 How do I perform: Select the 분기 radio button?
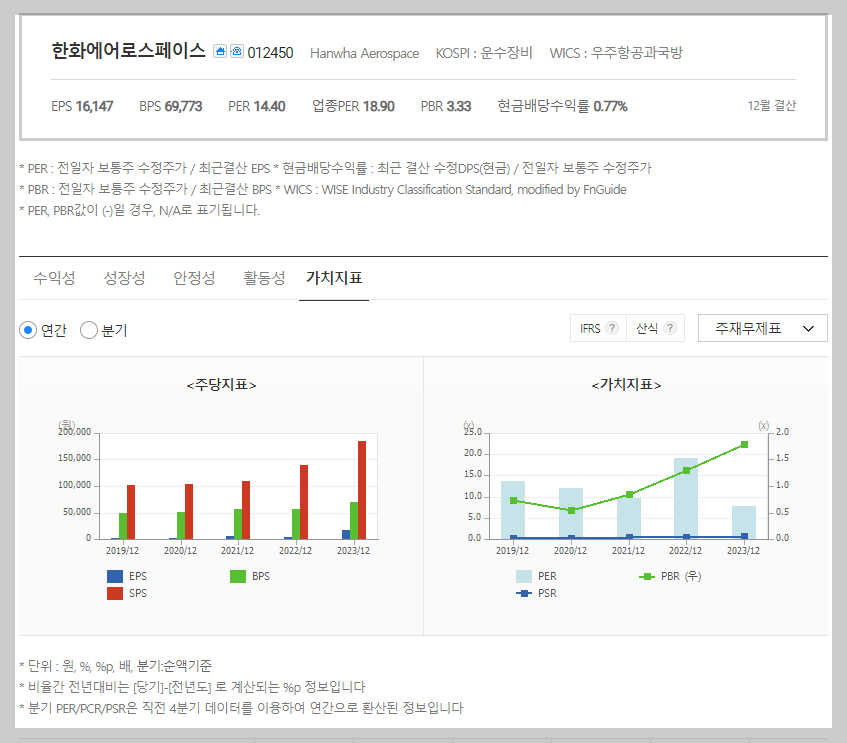click(x=89, y=330)
